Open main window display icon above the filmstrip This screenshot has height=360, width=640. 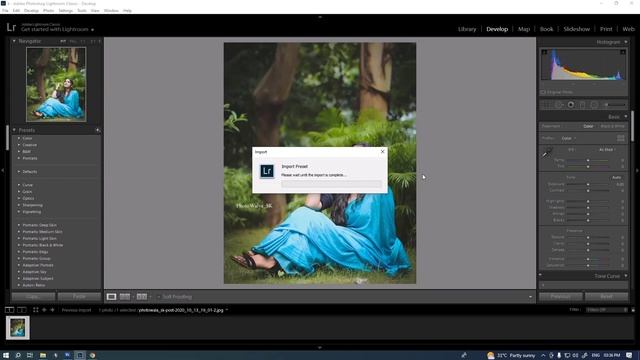(9, 310)
